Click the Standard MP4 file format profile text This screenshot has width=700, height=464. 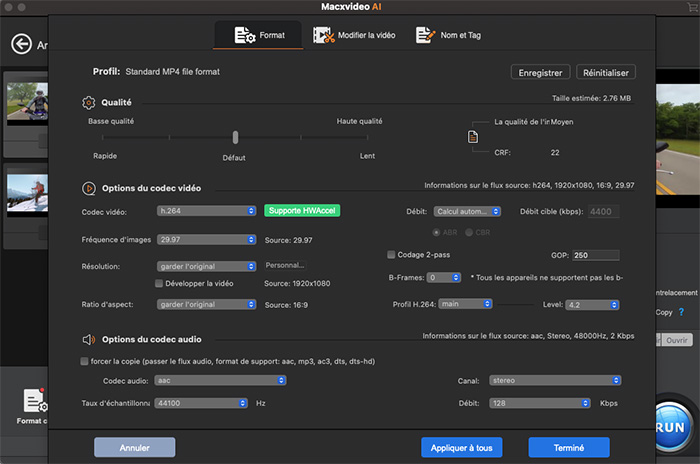click(x=172, y=72)
